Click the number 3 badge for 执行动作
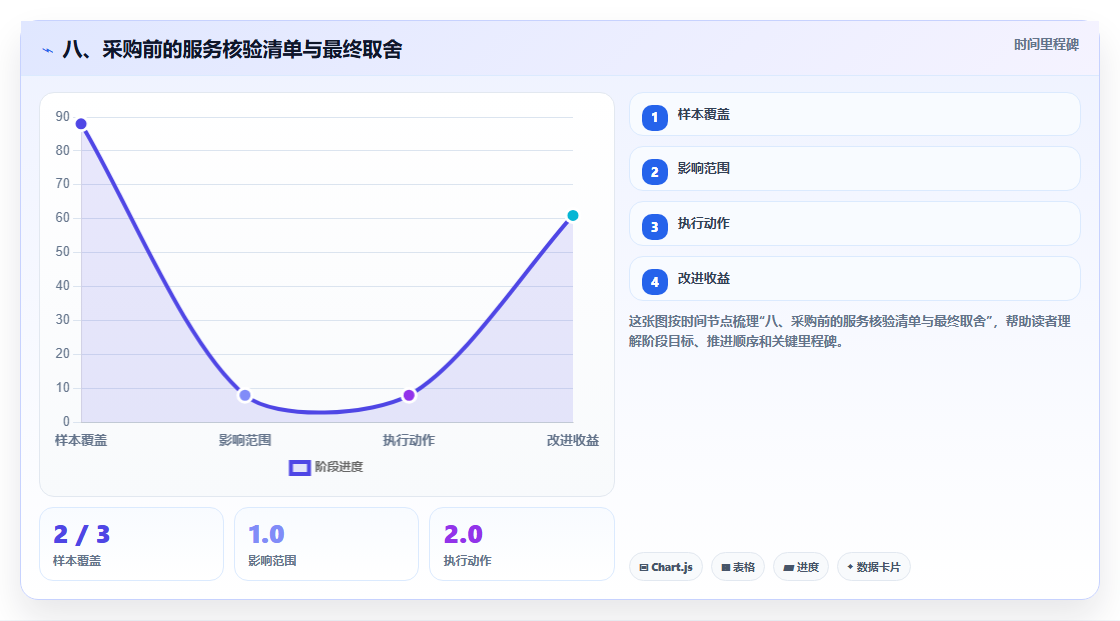The image size is (1120, 621). 654,227
